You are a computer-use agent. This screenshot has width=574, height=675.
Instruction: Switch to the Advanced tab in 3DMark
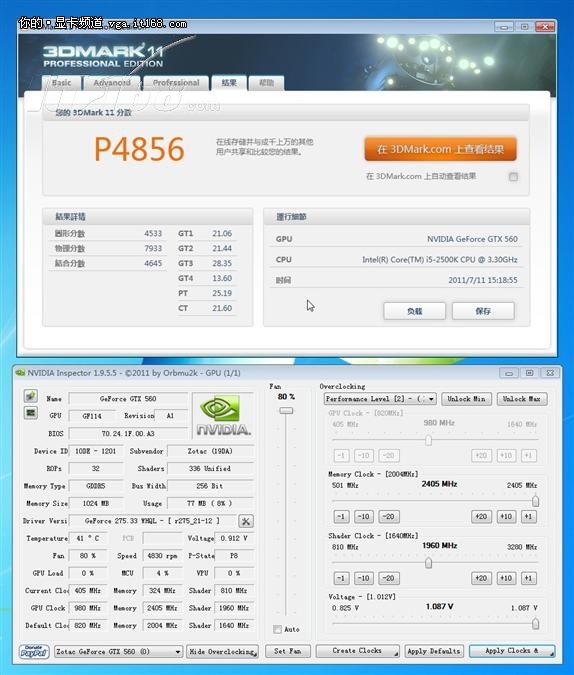coord(112,83)
